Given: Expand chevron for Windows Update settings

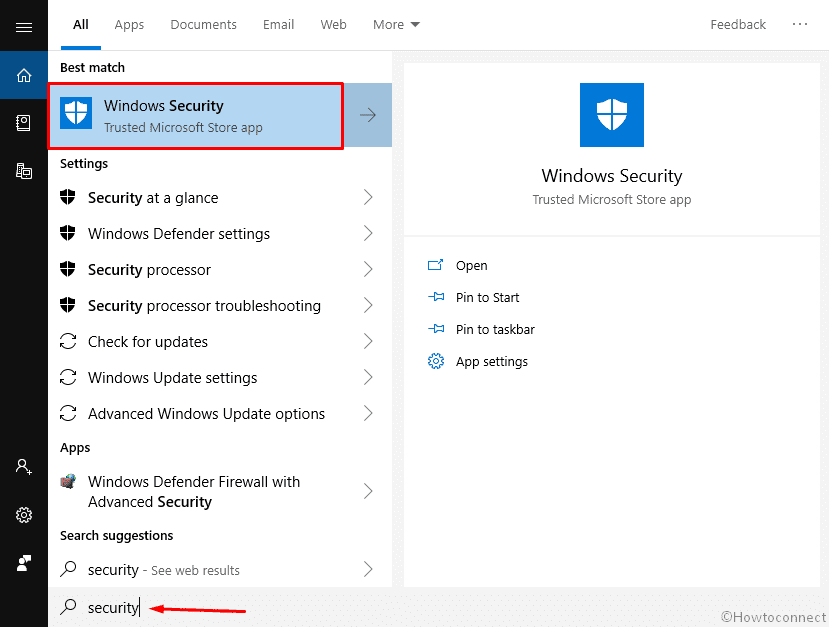Looking at the screenshot, I should pyautogui.click(x=368, y=377).
